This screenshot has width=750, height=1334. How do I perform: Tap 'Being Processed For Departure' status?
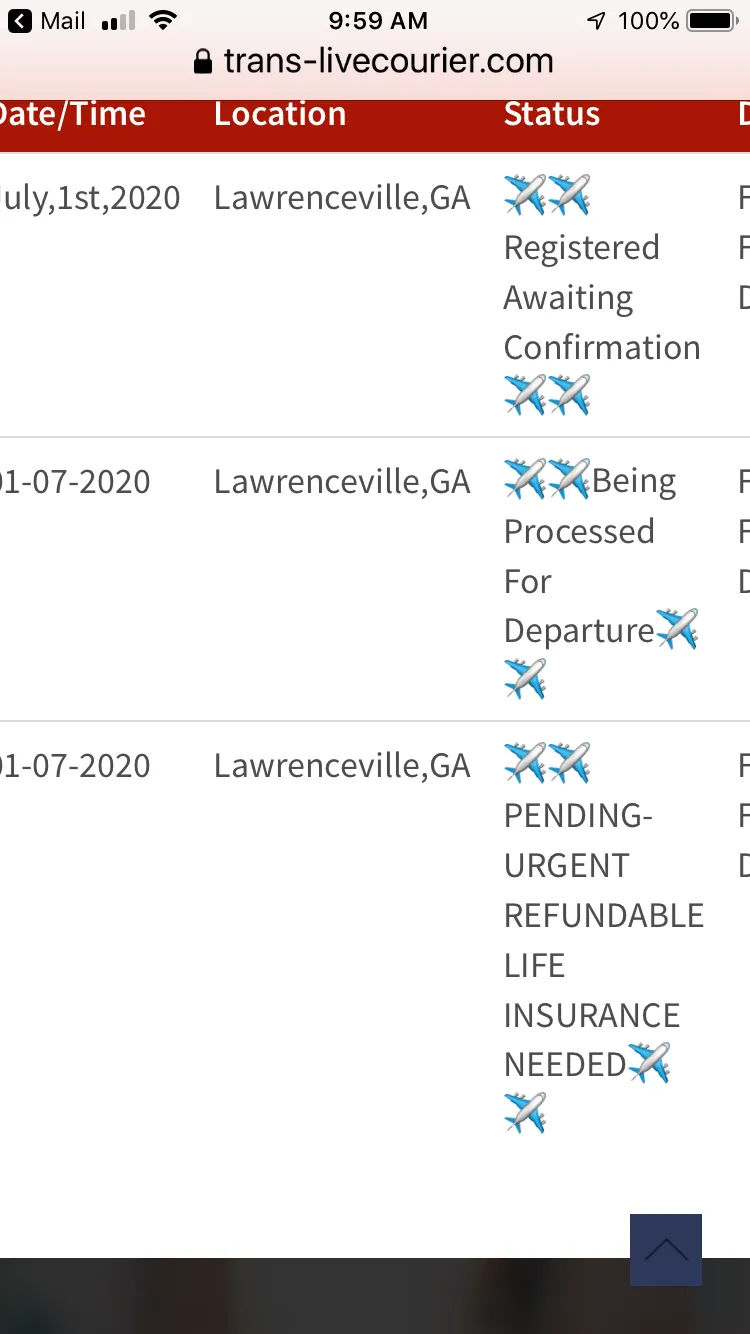[x=590, y=556]
